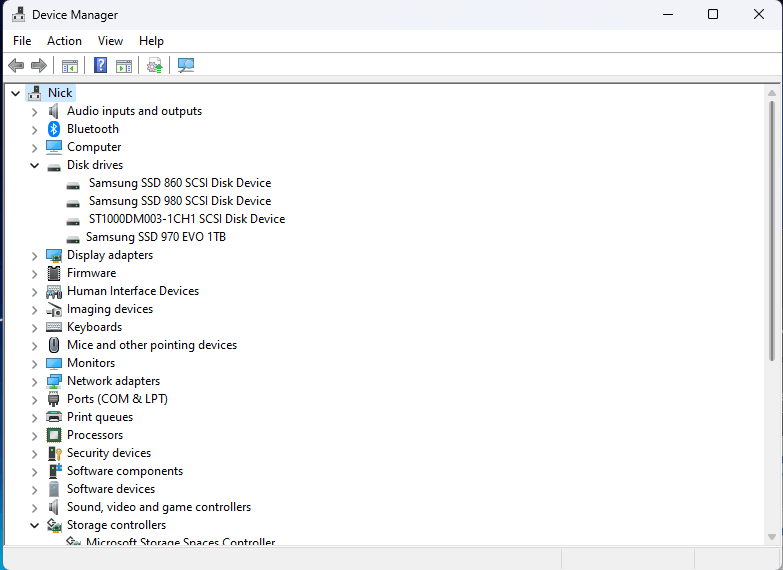This screenshot has height=570, width=783.
Task: Expand the Bluetooth category
Action: coord(34,130)
